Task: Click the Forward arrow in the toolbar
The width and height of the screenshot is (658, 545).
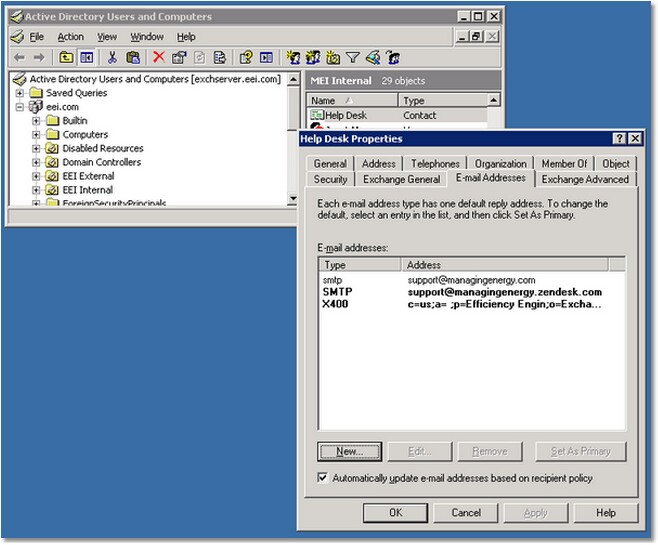Action: pos(39,57)
